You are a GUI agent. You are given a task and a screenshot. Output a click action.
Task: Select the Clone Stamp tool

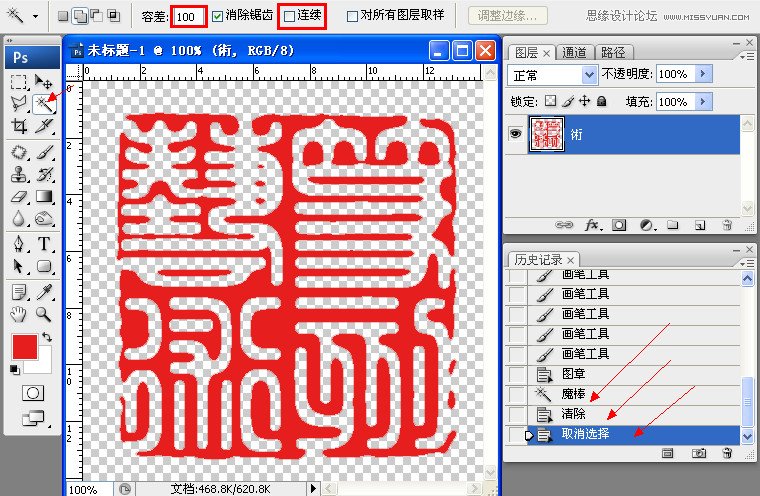click(18, 175)
